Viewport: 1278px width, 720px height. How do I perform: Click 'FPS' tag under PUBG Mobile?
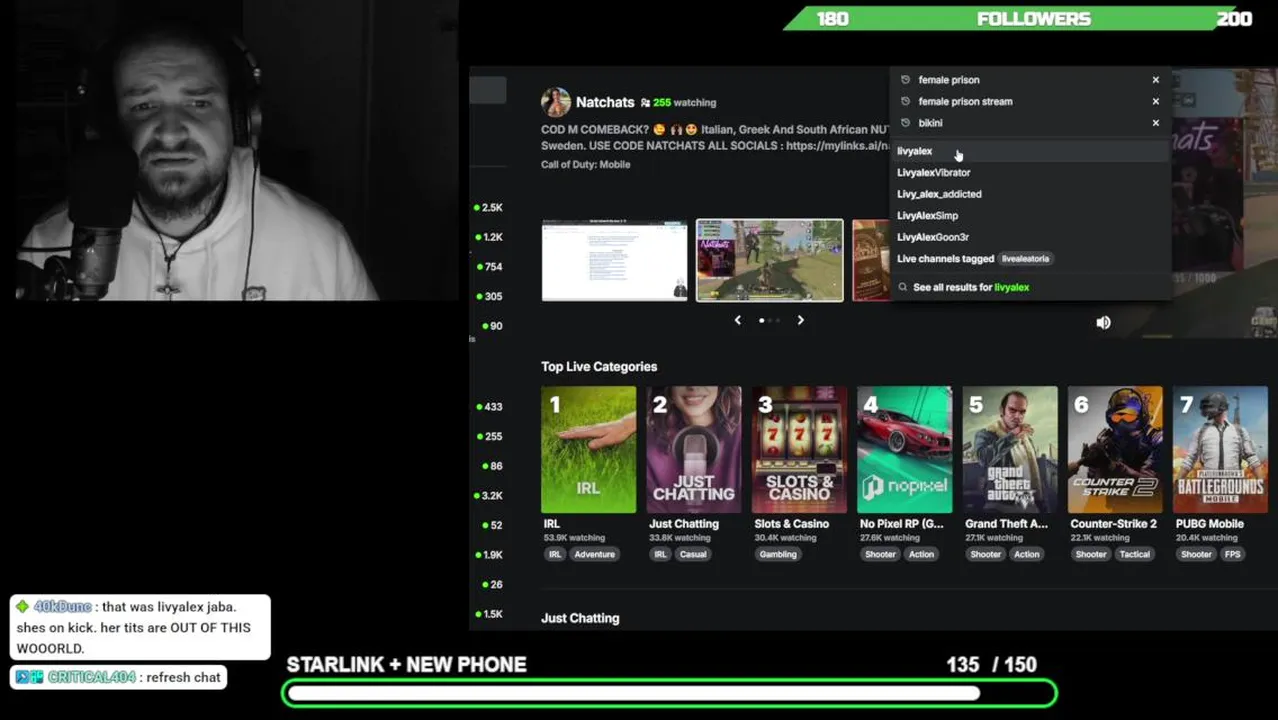point(1232,554)
